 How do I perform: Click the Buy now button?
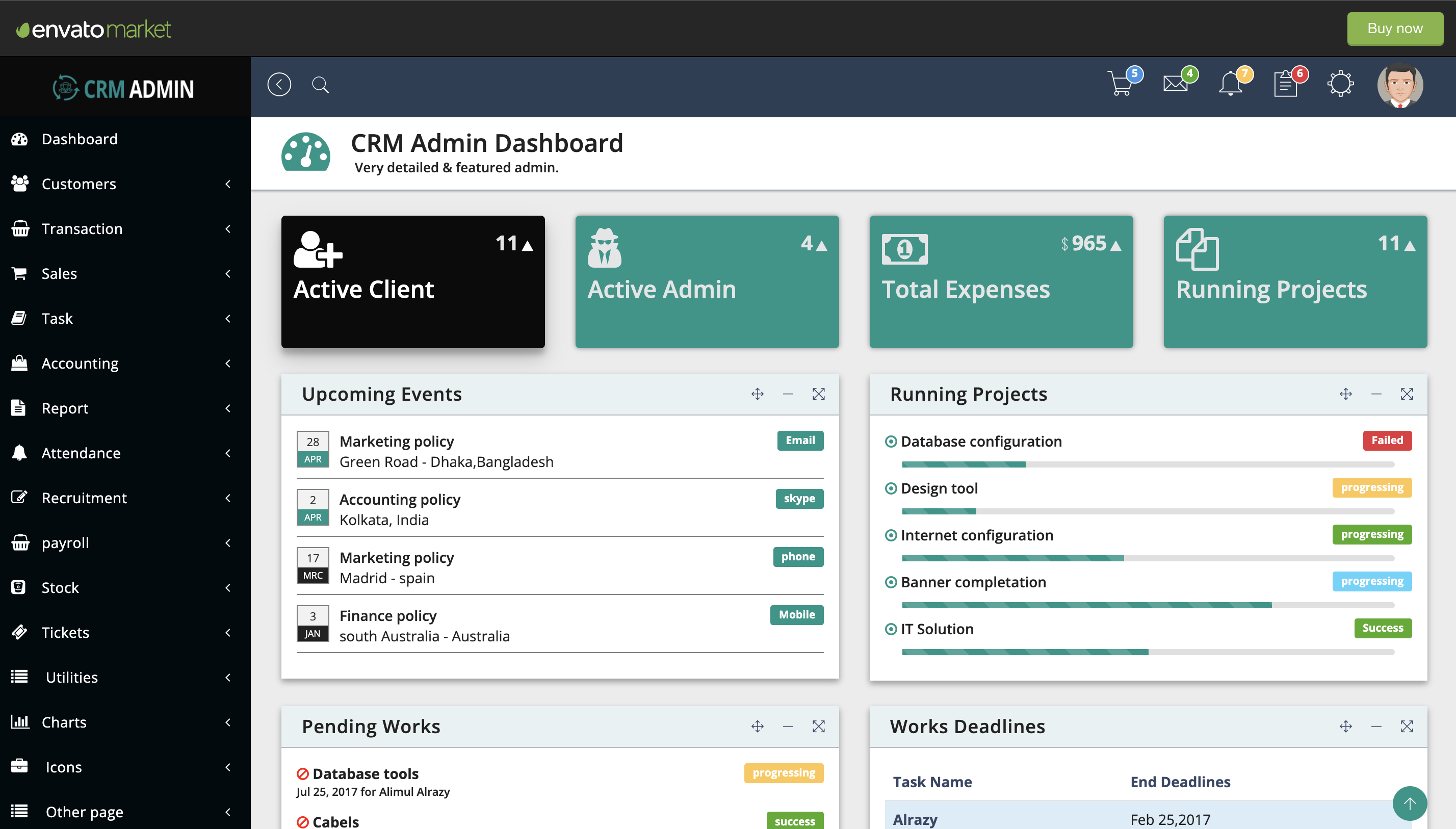[x=1394, y=29]
